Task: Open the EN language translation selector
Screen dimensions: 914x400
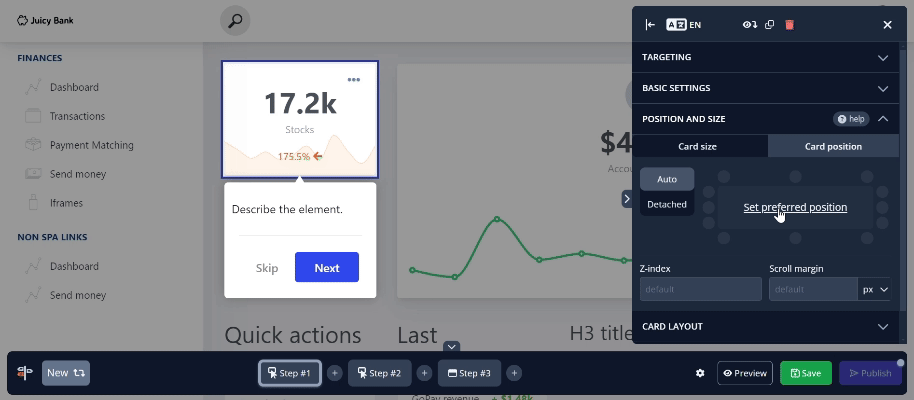Action: pos(684,25)
